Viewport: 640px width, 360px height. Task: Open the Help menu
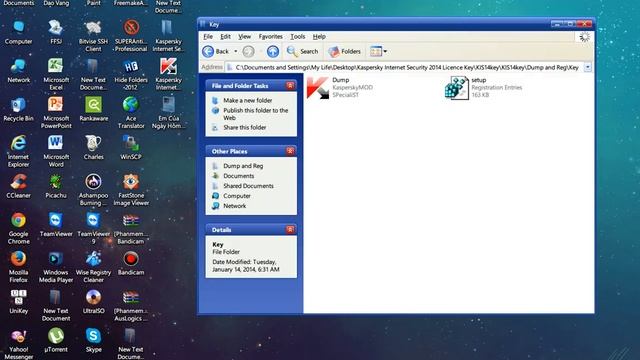click(319, 37)
